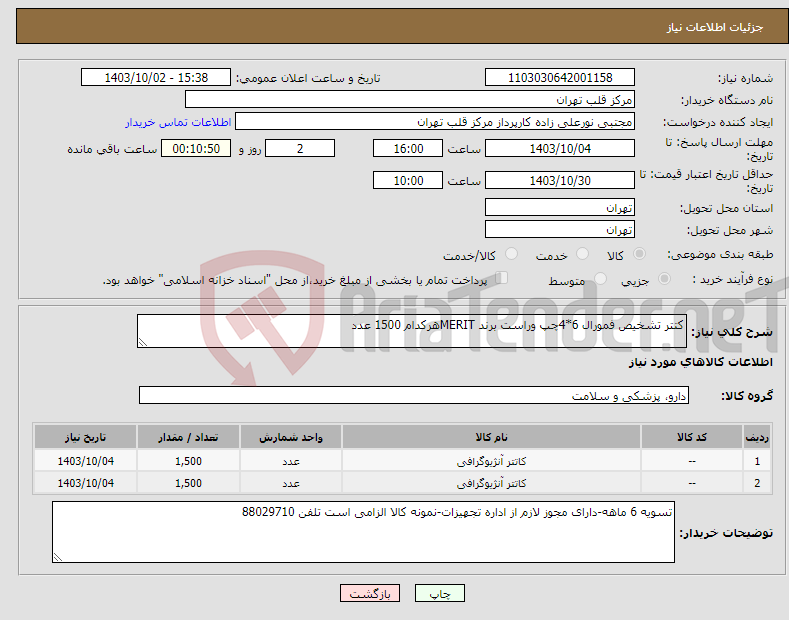The width and height of the screenshot is (789, 620).
Task: Click the بازگشت back button
Action: (x=370, y=593)
